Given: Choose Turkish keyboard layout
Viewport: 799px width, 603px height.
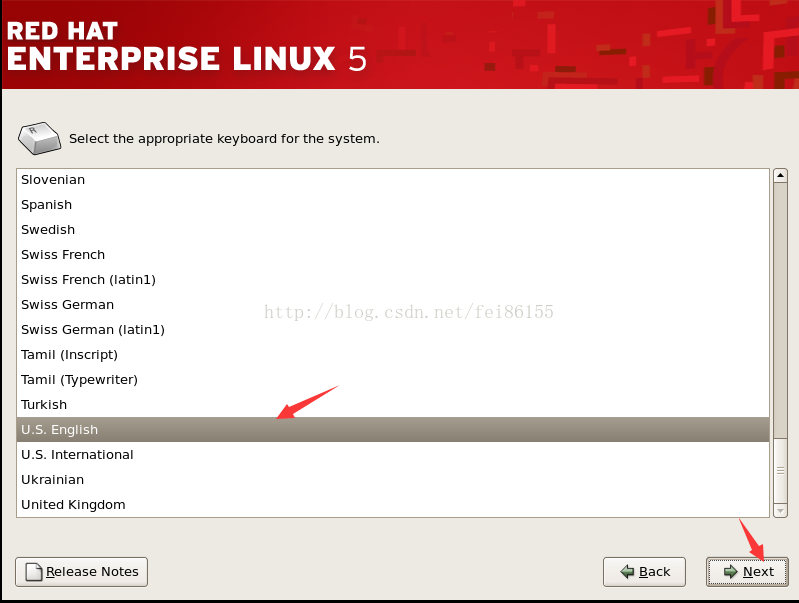Looking at the screenshot, I should coord(392,405).
